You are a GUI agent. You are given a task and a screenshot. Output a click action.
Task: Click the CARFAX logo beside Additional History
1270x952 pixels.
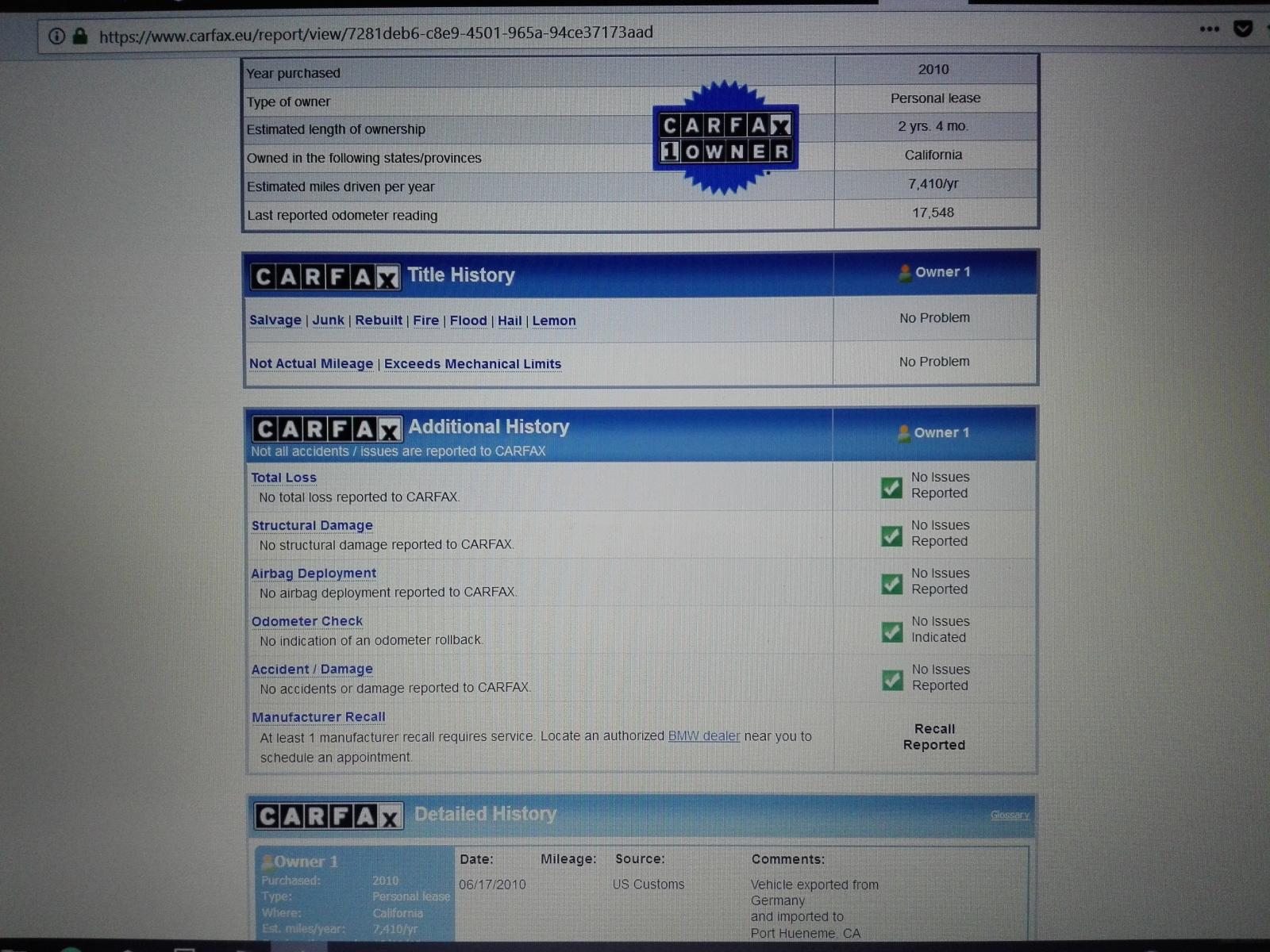pyautogui.click(x=327, y=429)
